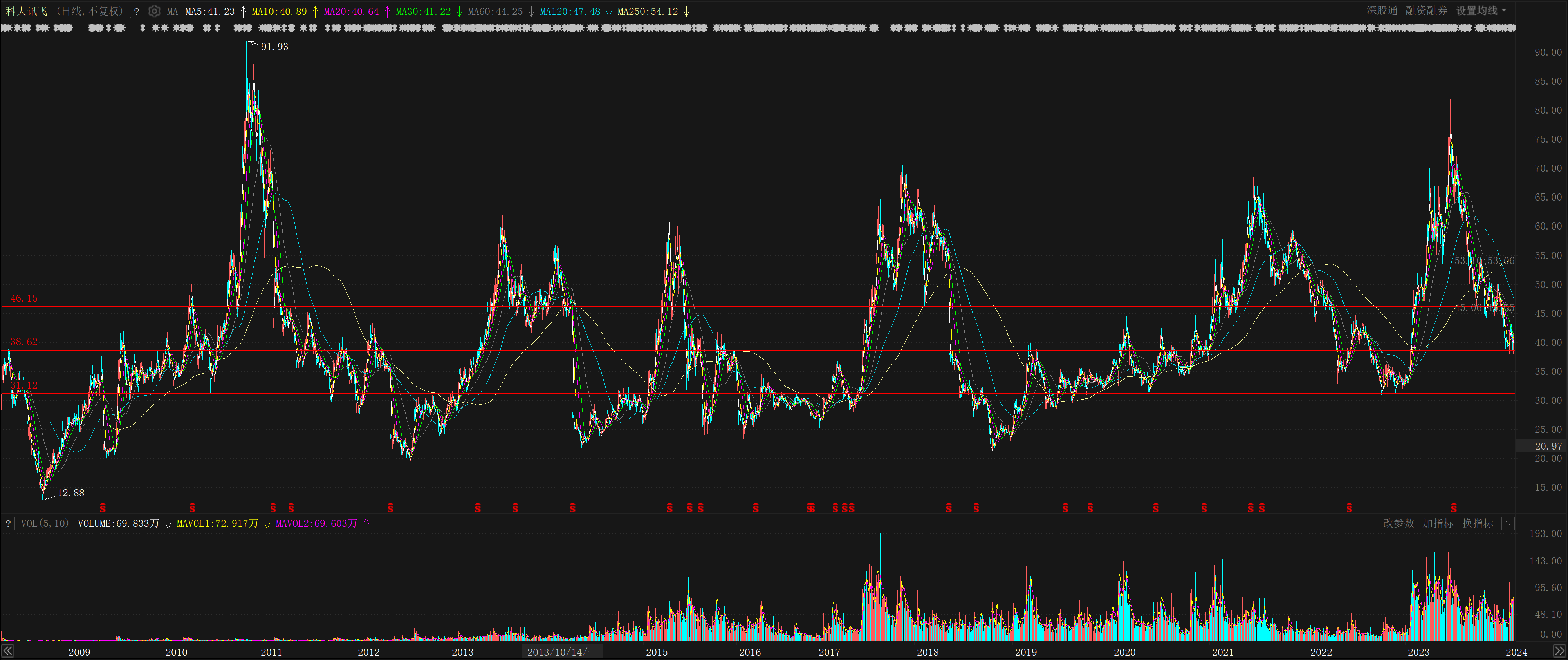
Task: Click the 2024 year label on time axis
Action: [x=1516, y=652]
